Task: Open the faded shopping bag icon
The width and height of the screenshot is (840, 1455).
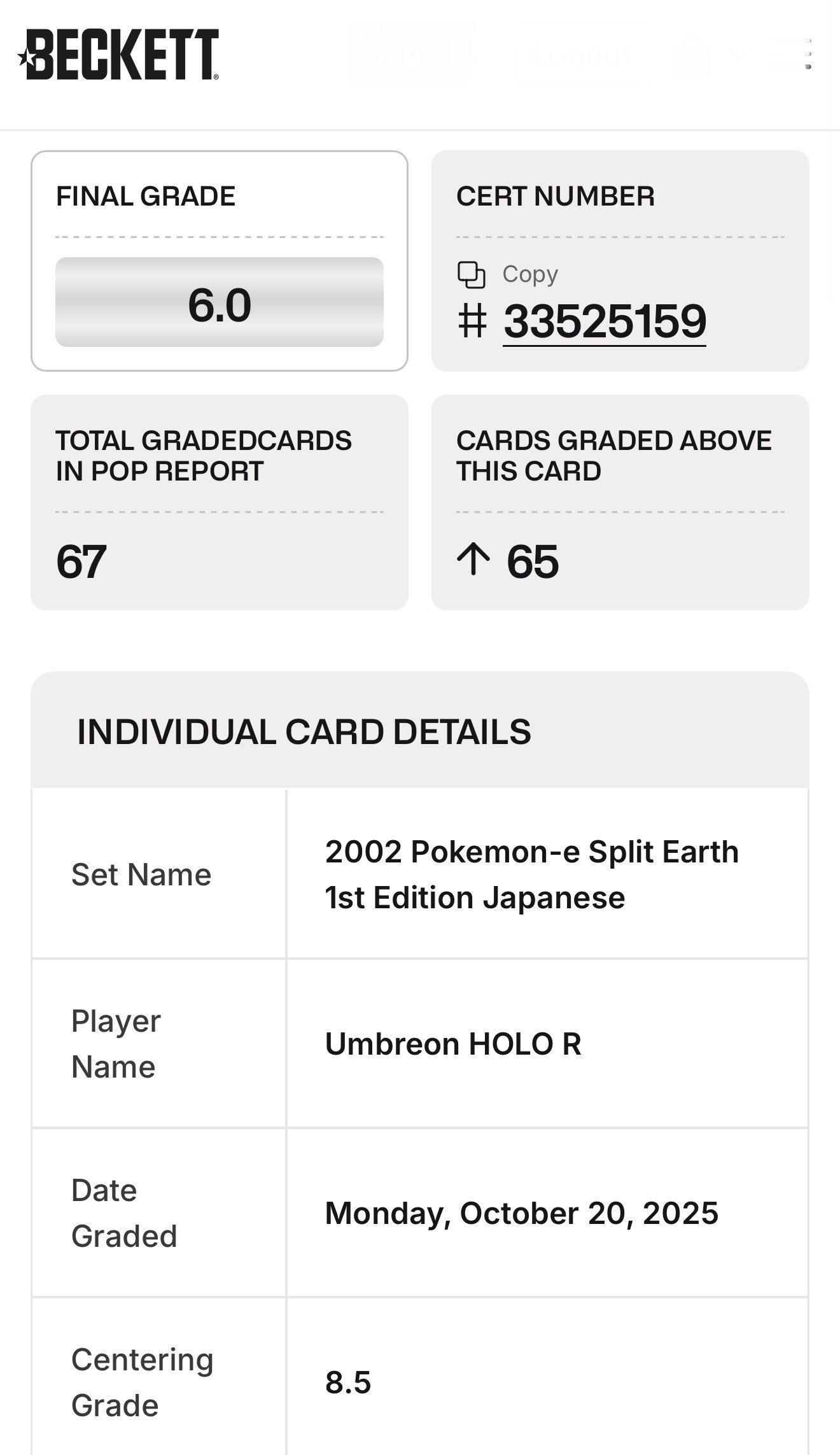Action: tap(692, 55)
